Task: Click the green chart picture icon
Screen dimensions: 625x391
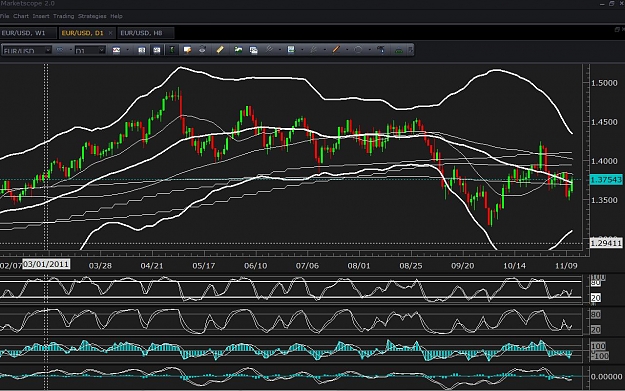Action: point(238,50)
